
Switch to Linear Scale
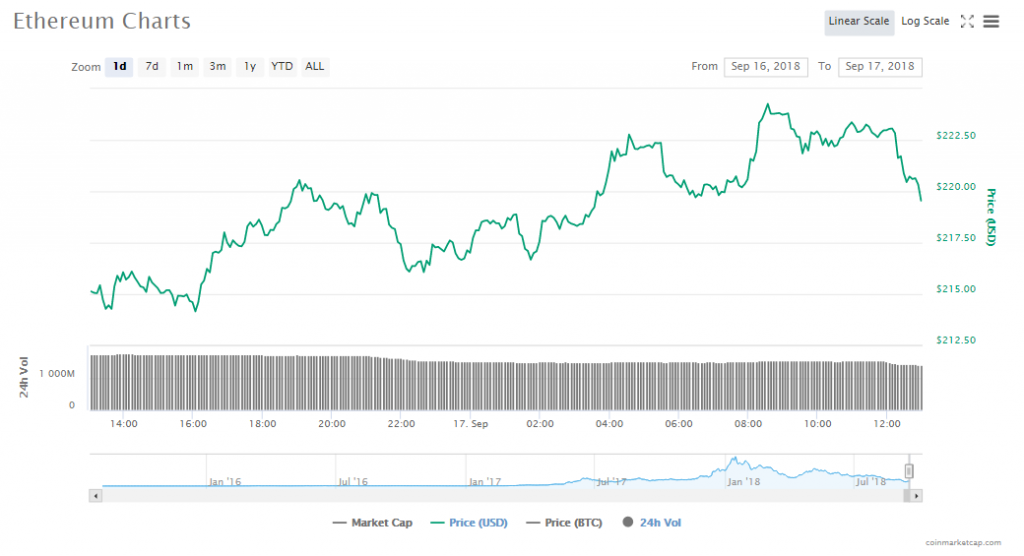click(859, 21)
